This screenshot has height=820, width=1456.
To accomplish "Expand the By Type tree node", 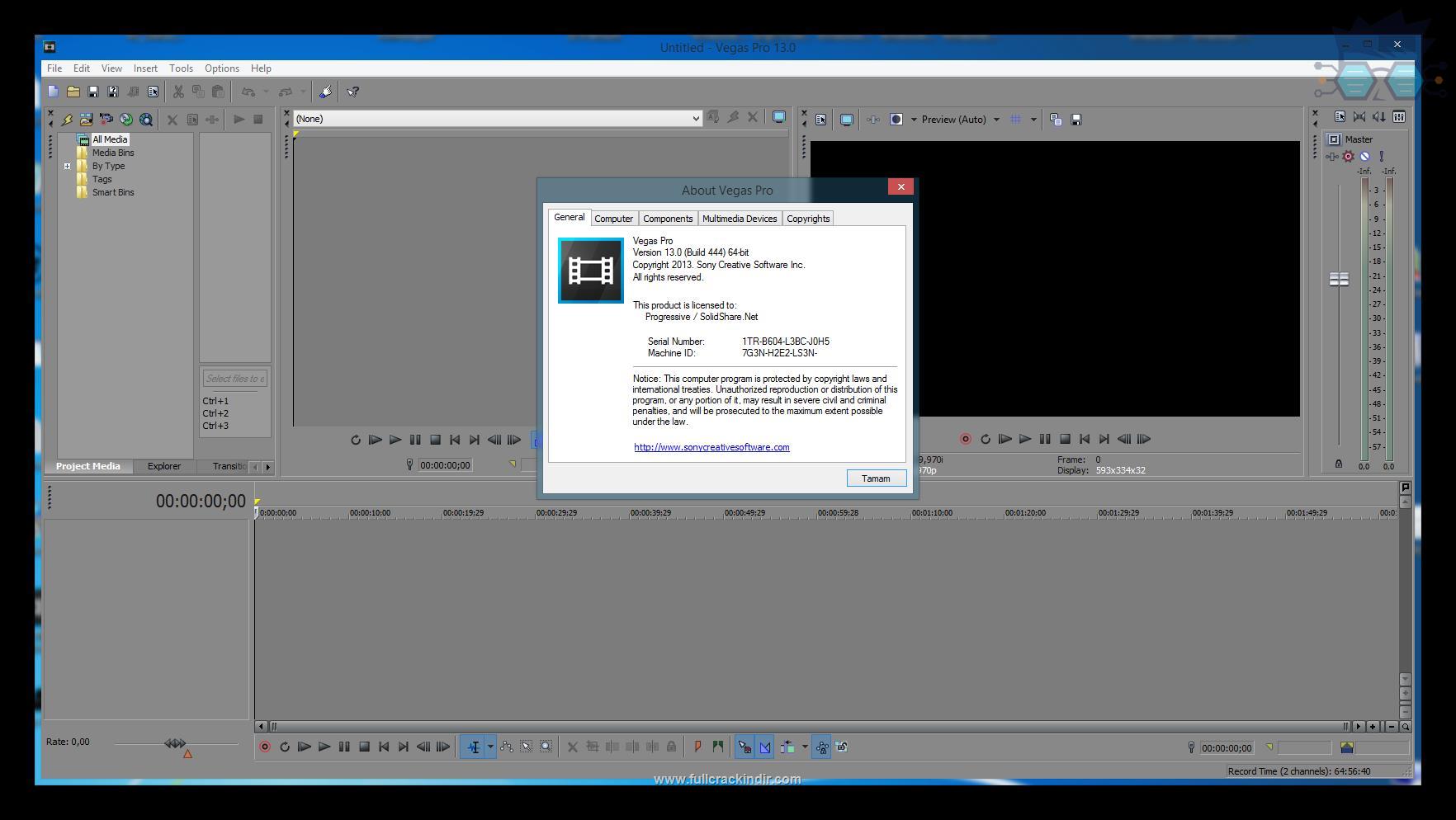I will click(x=68, y=166).
